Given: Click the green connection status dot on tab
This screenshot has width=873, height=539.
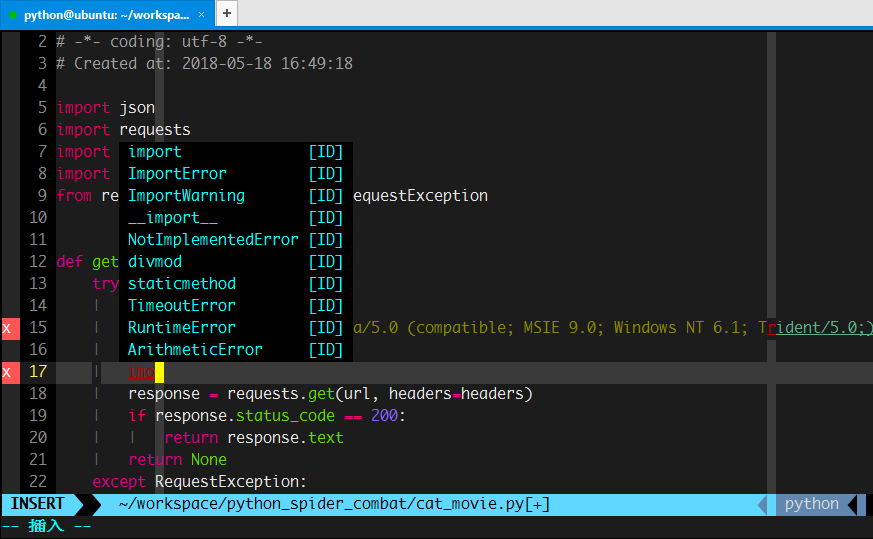Looking at the screenshot, I should [13, 15].
